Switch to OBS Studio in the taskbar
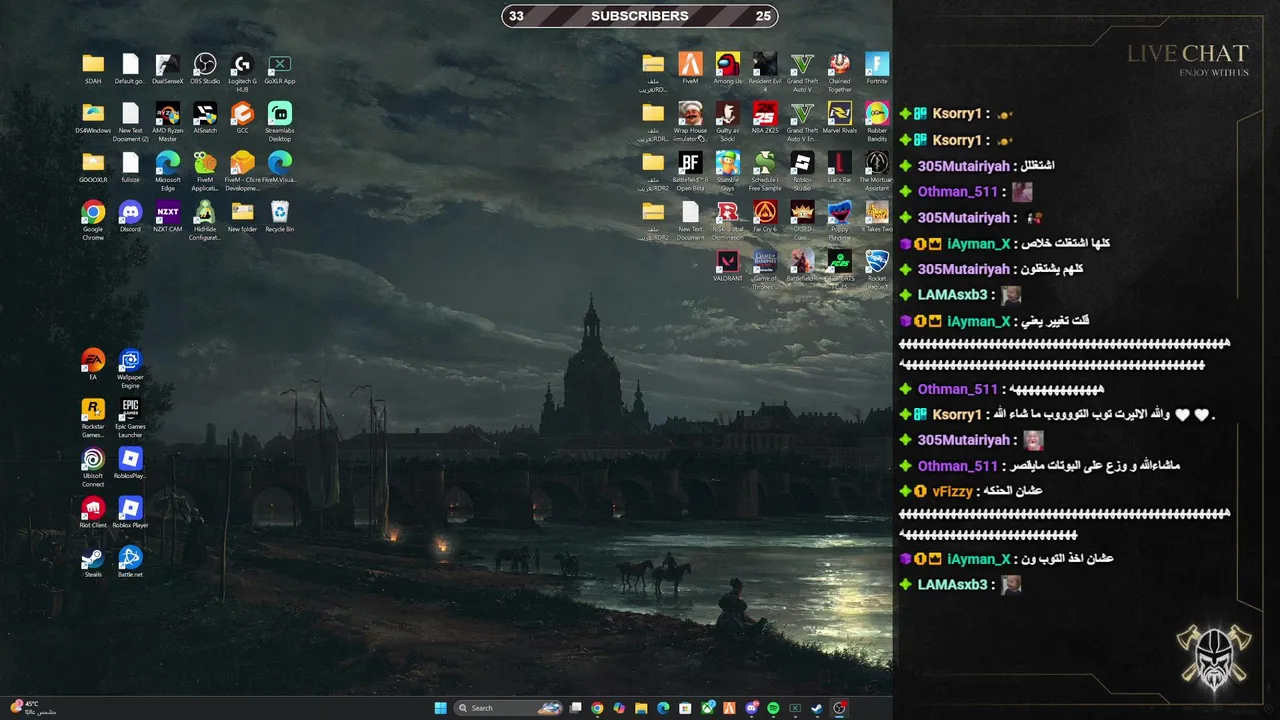 839,708
